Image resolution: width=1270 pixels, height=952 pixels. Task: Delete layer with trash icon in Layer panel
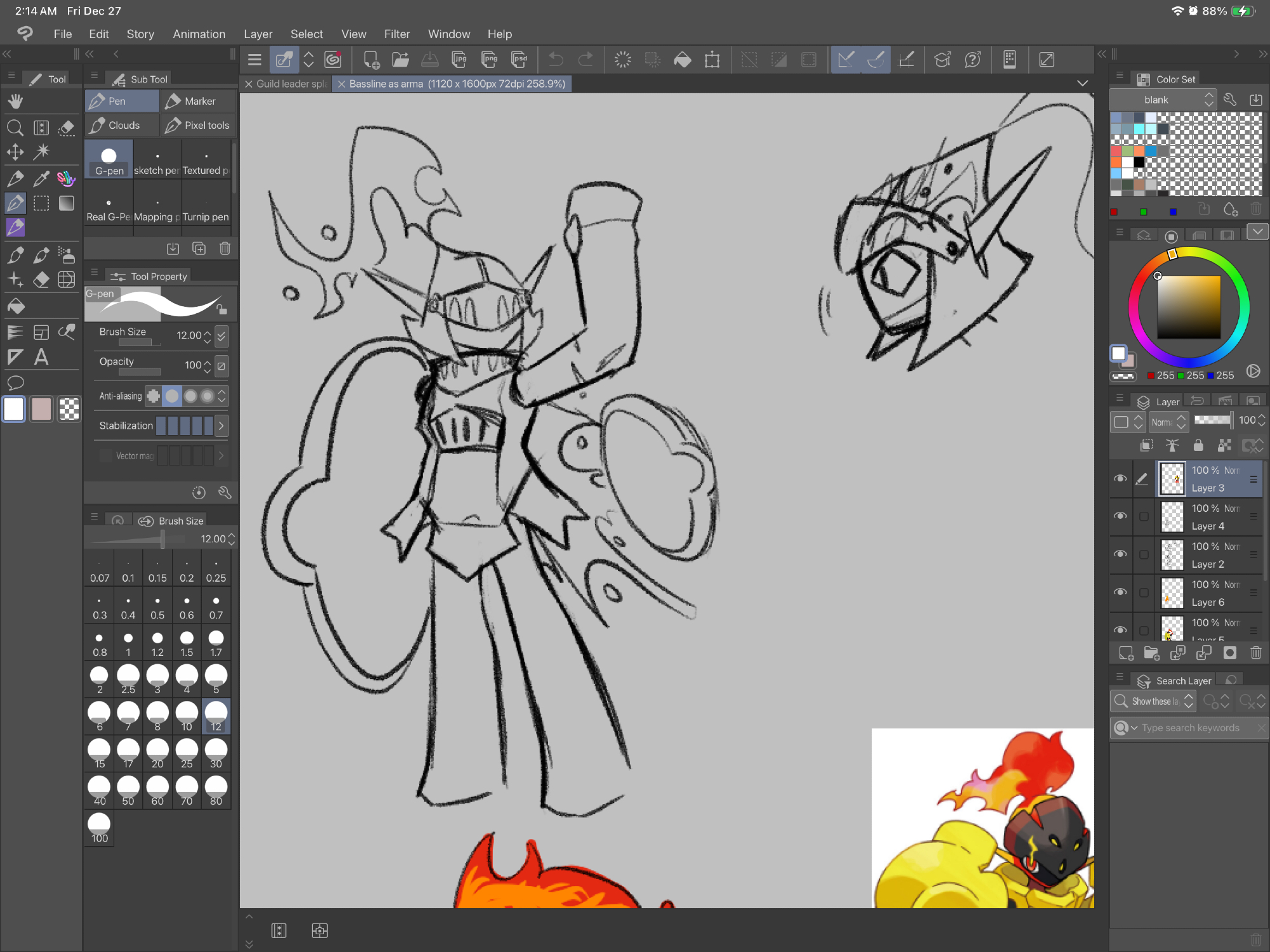(1255, 653)
